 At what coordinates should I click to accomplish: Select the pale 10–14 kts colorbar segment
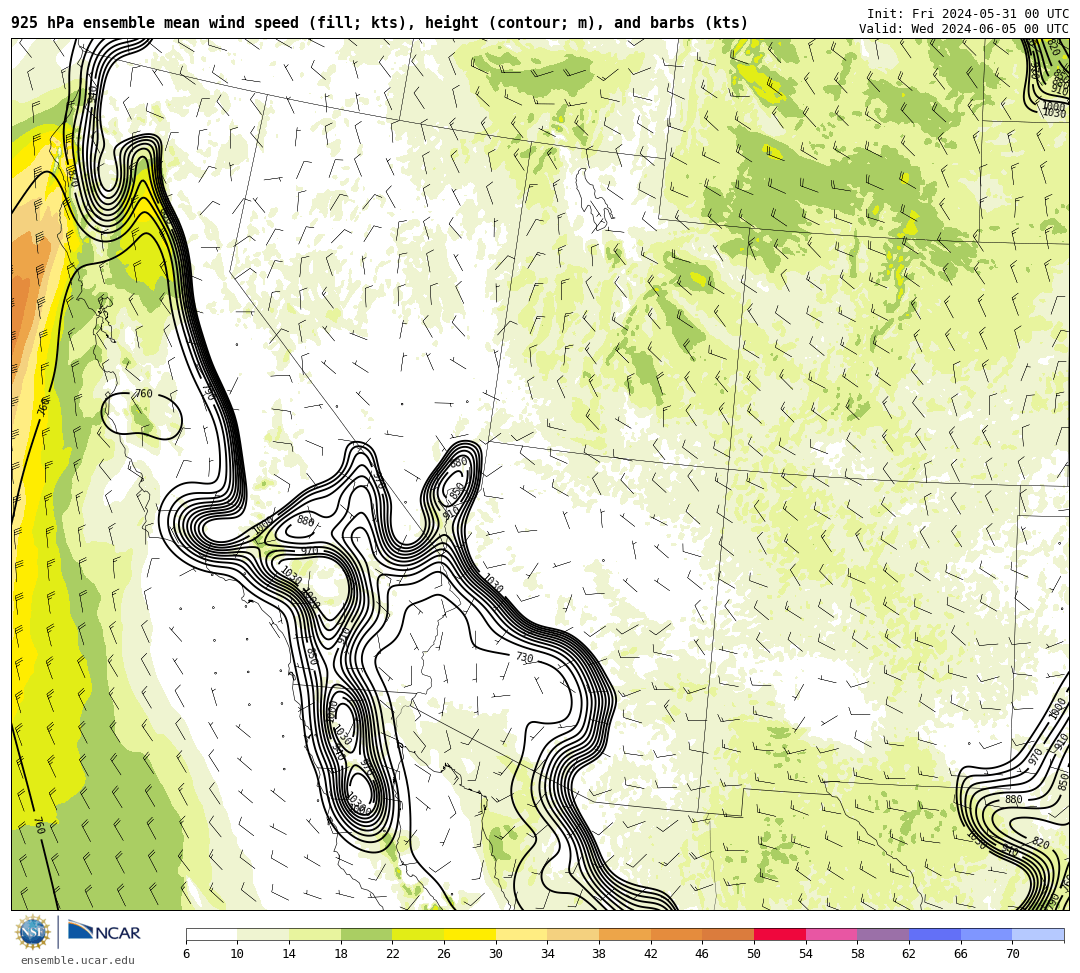(x=263, y=934)
